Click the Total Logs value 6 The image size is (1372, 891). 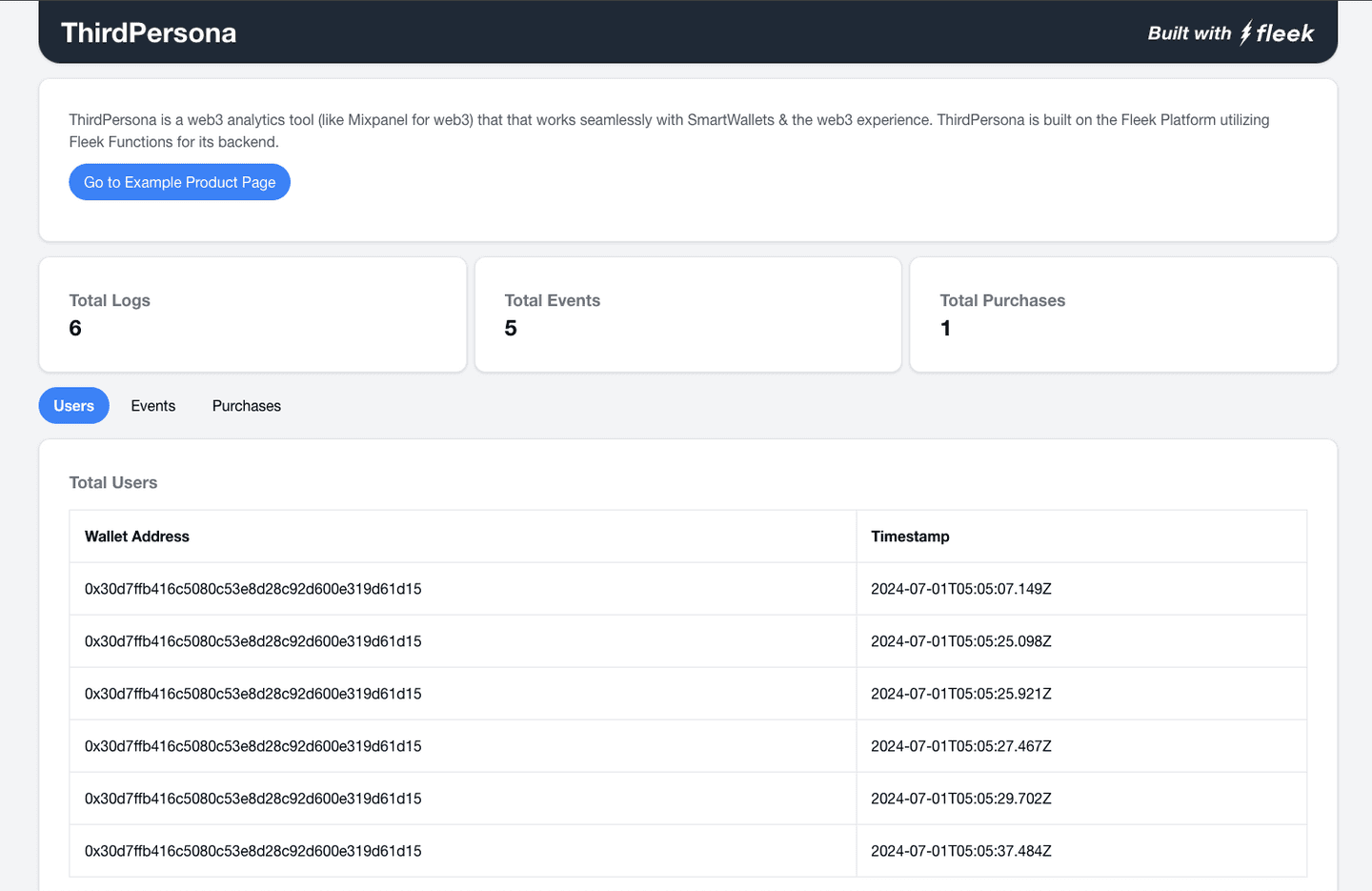(75, 329)
